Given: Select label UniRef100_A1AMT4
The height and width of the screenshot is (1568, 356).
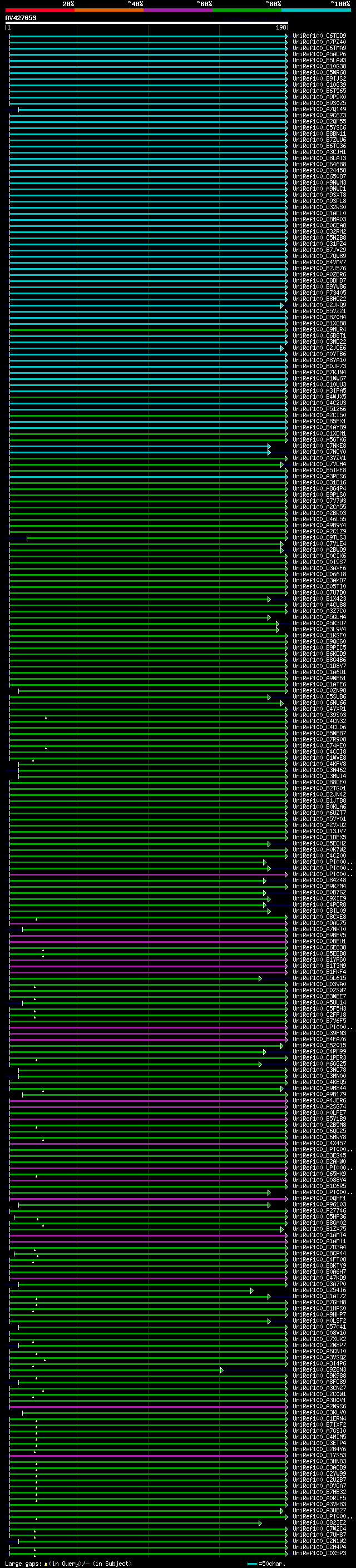Looking at the screenshot, I should [319, 1235].
